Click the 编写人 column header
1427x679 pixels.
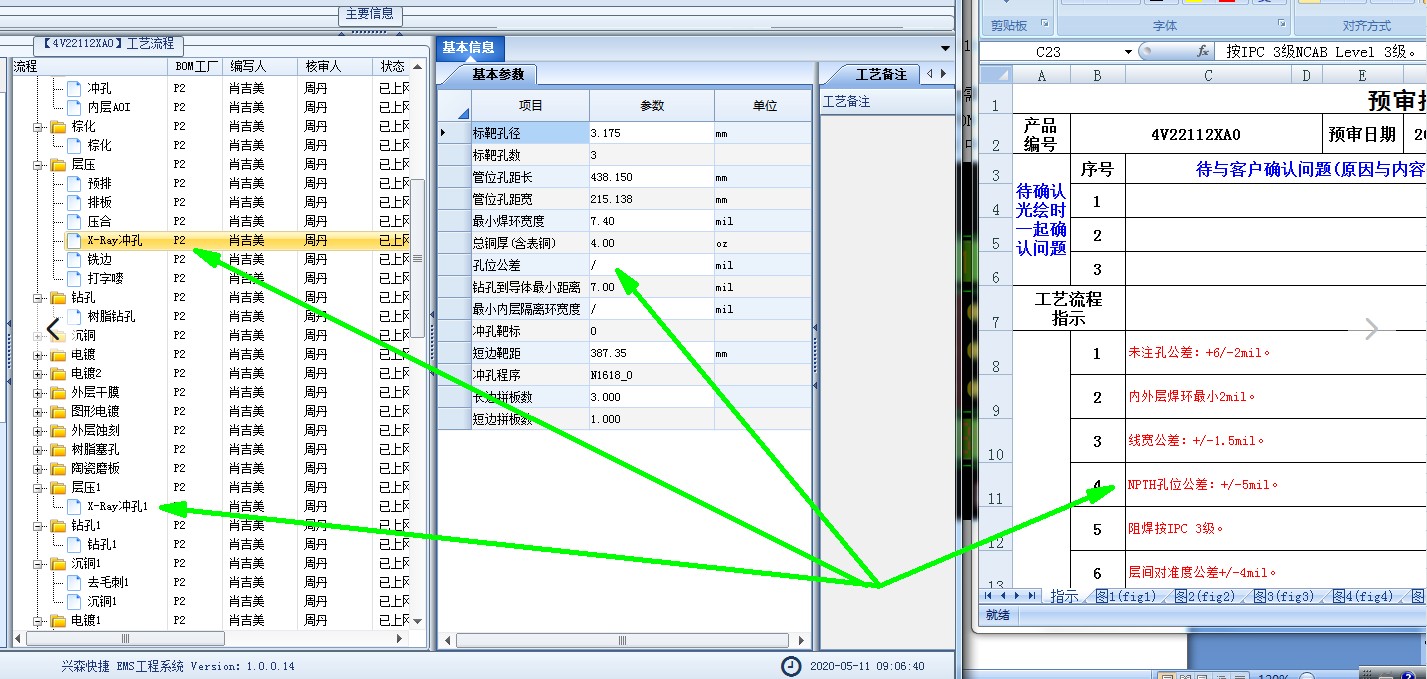click(x=259, y=66)
